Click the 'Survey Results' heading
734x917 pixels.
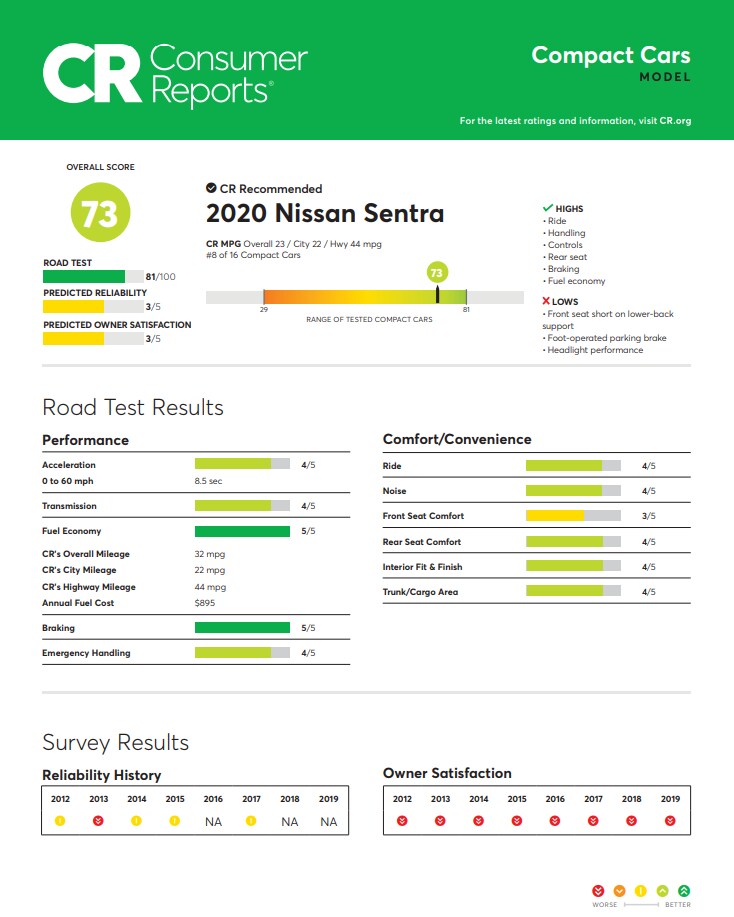116,743
